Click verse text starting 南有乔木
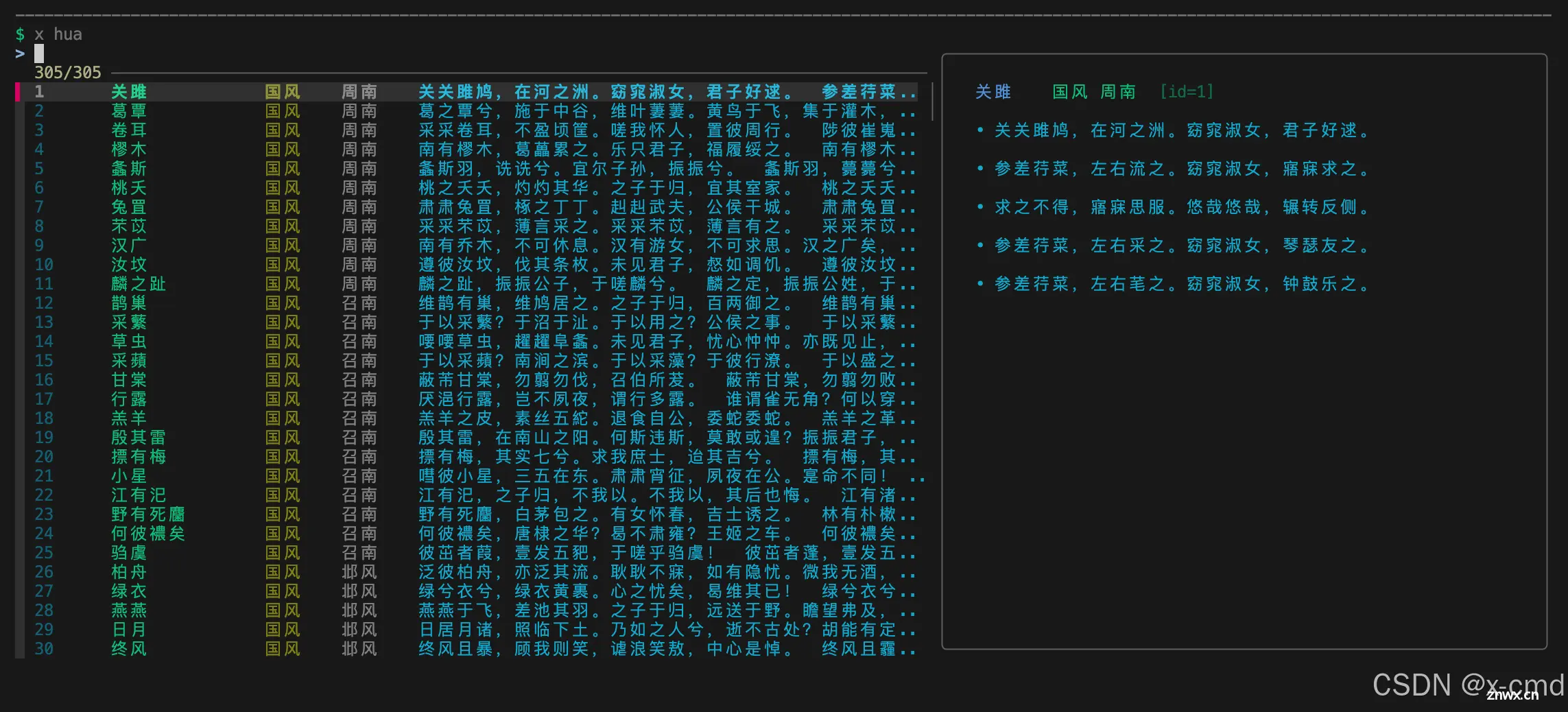1568x712 pixels. point(667,246)
